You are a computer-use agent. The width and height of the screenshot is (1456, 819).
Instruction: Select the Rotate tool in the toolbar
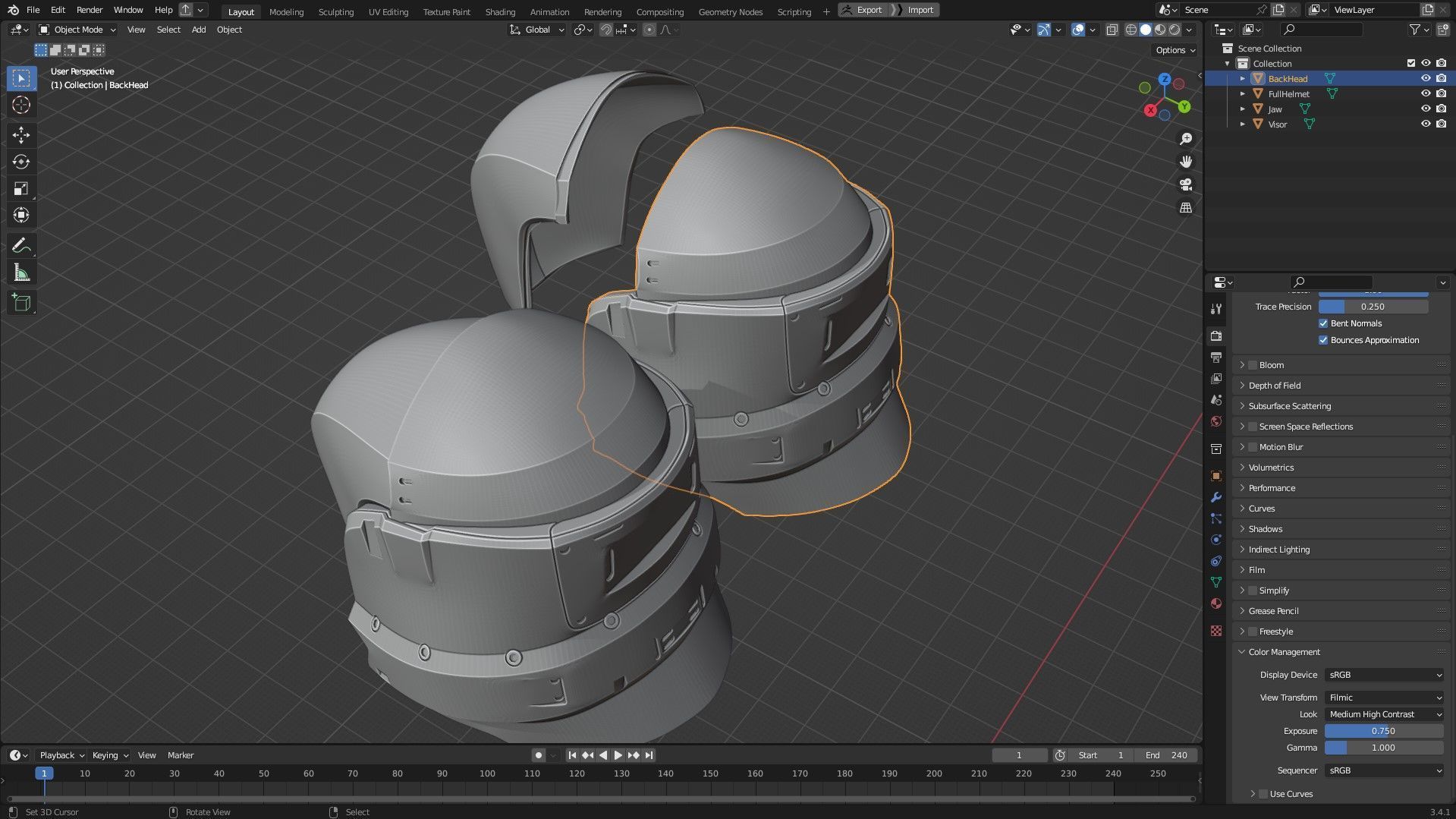(x=21, y=162)
